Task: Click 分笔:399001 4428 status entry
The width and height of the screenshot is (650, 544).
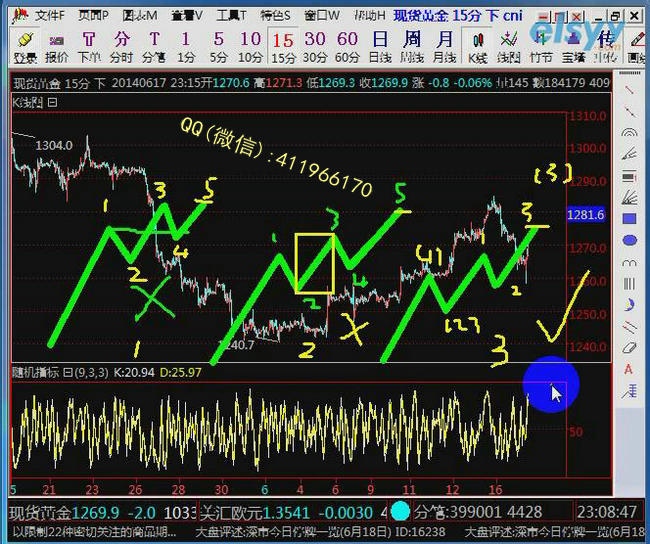Action: pyautogui.click(x=478, y=513)
